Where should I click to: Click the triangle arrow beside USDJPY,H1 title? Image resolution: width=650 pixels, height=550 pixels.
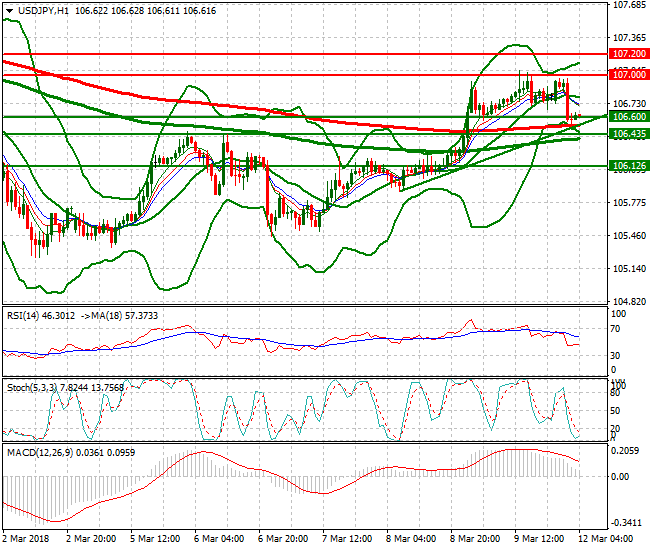coord(8,9)
